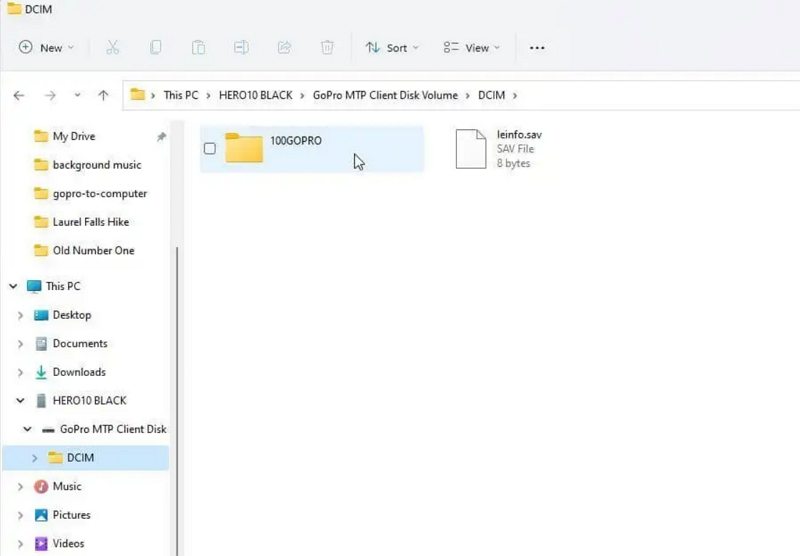Click chevron after This PC breadcrumb
The image size is (800, 556).
click(208, 96)
